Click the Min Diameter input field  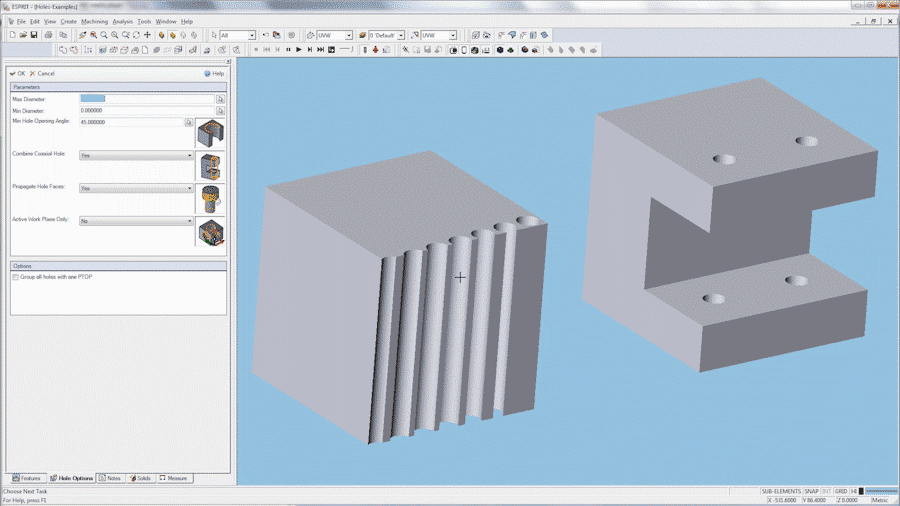pos(147,110)
